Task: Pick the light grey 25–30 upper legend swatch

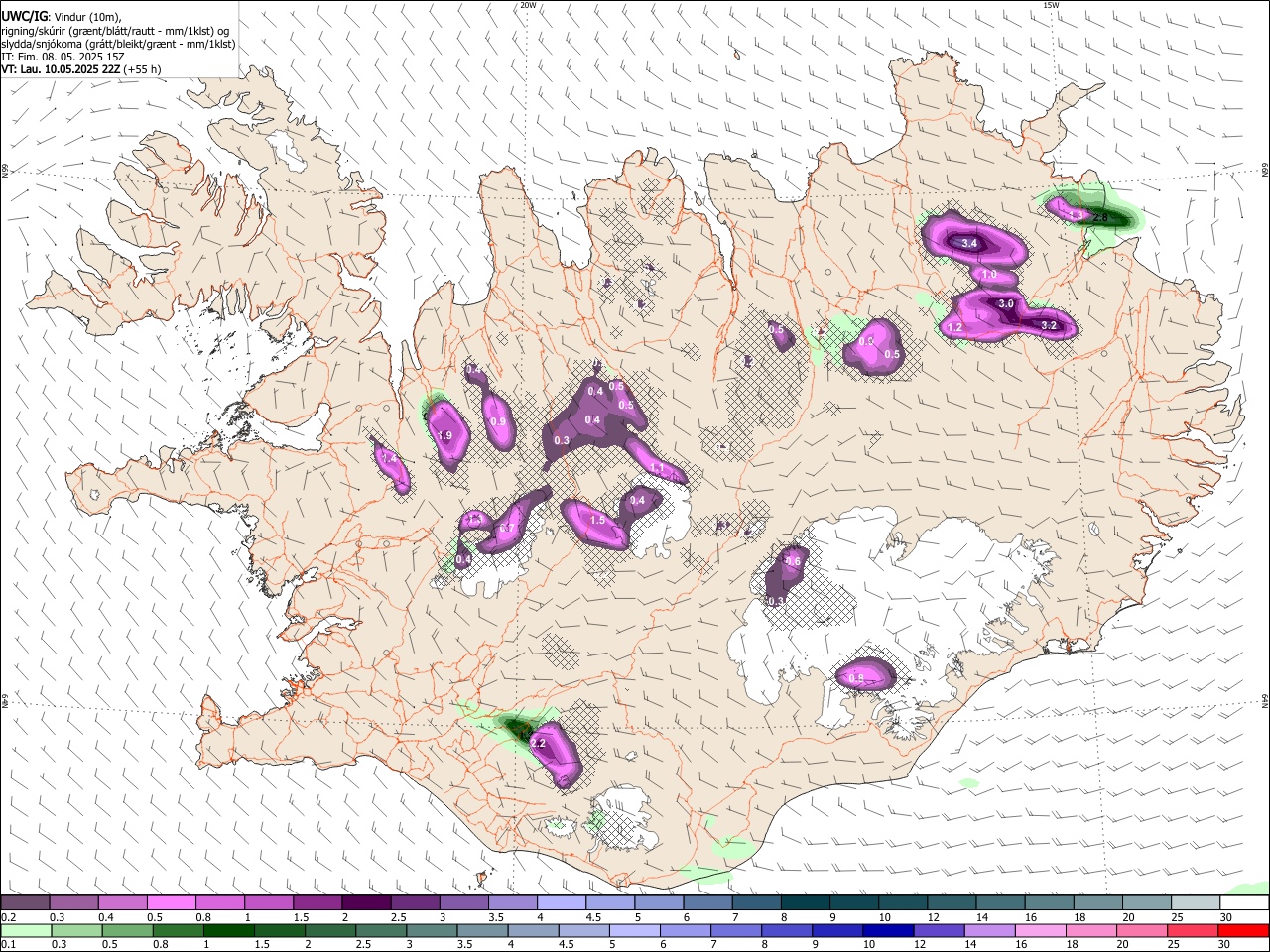Action: [1196, 903]
